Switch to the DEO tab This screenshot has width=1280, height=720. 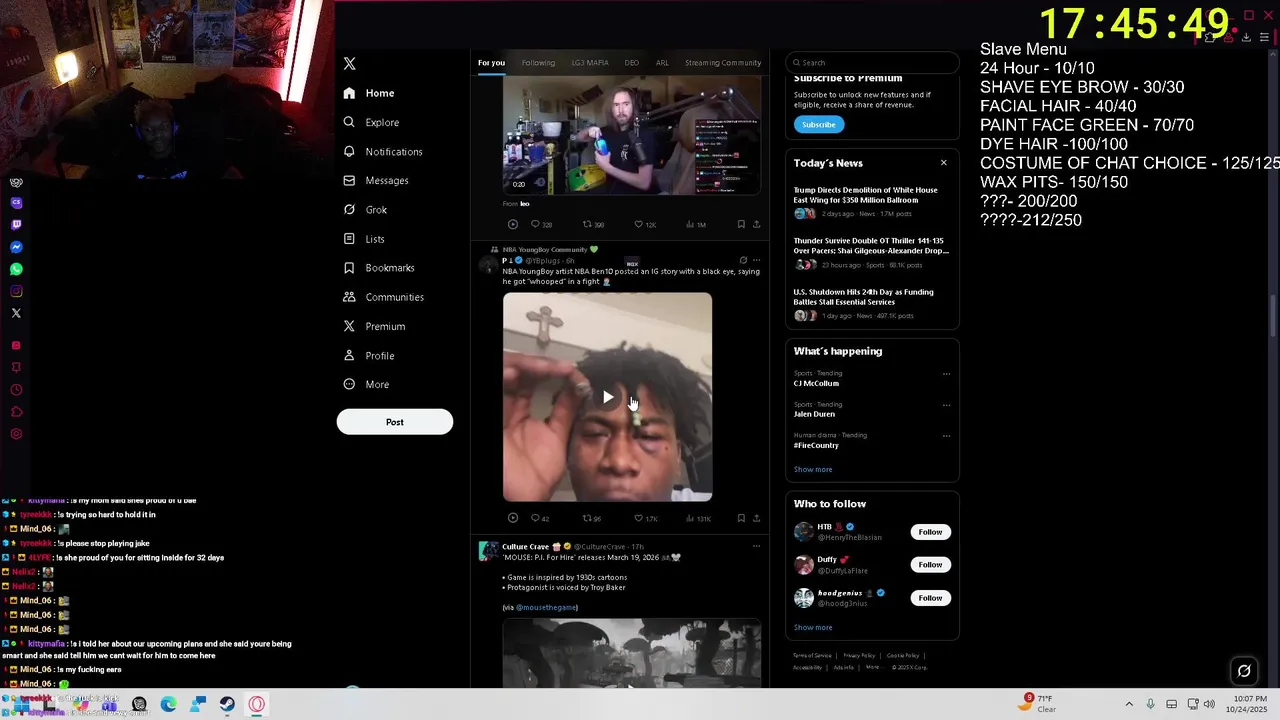click(632, 62)
